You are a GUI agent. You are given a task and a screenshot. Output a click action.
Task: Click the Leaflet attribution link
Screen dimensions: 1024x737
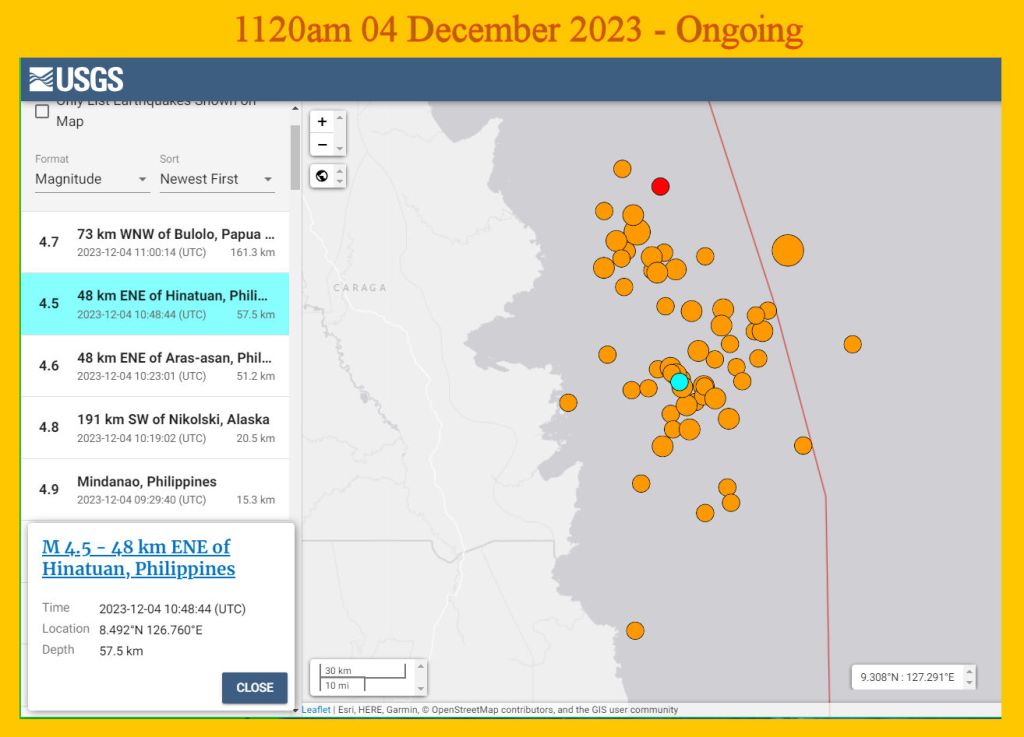coord(315,710)
